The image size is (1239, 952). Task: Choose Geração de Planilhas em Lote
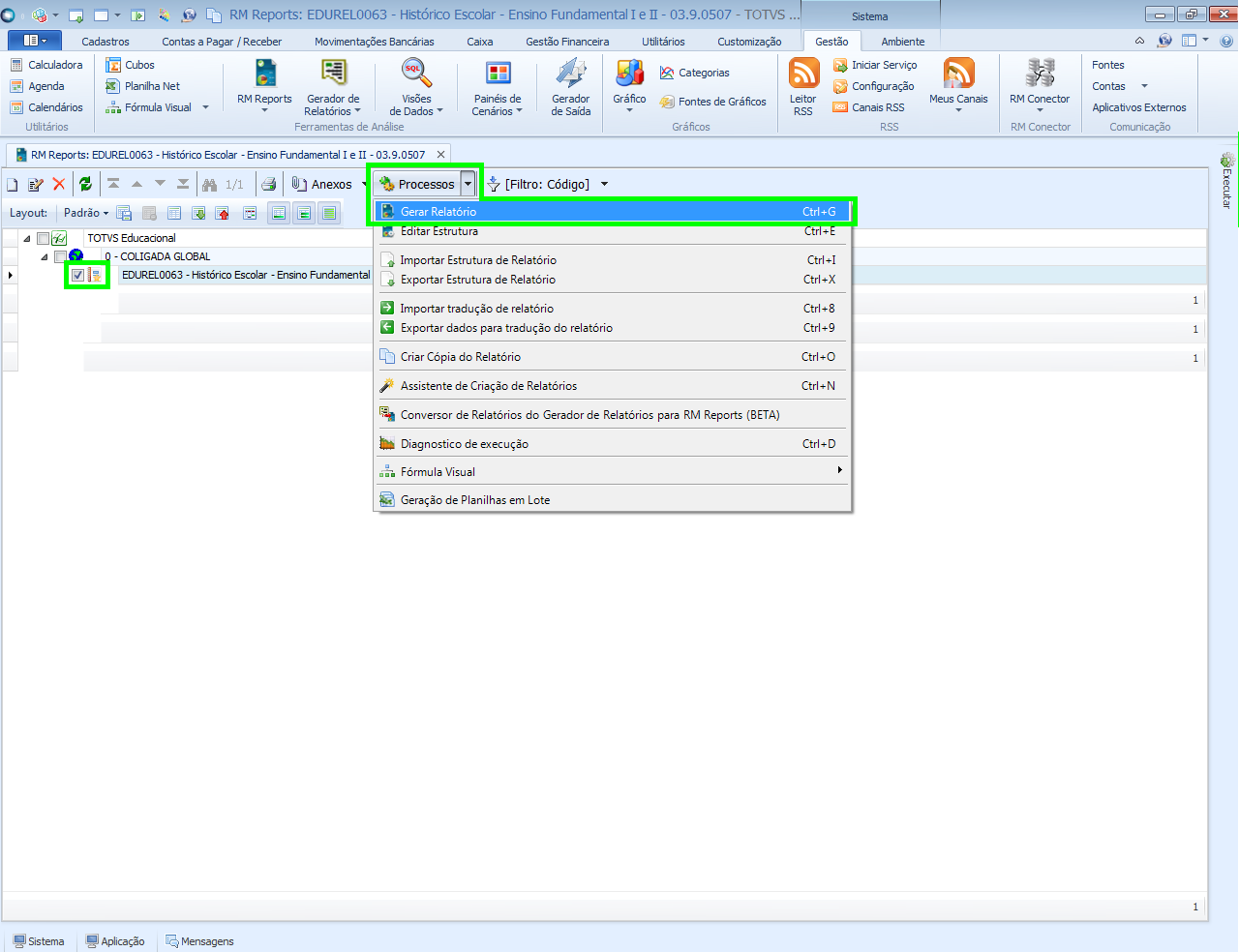click(x=612, y=499)
